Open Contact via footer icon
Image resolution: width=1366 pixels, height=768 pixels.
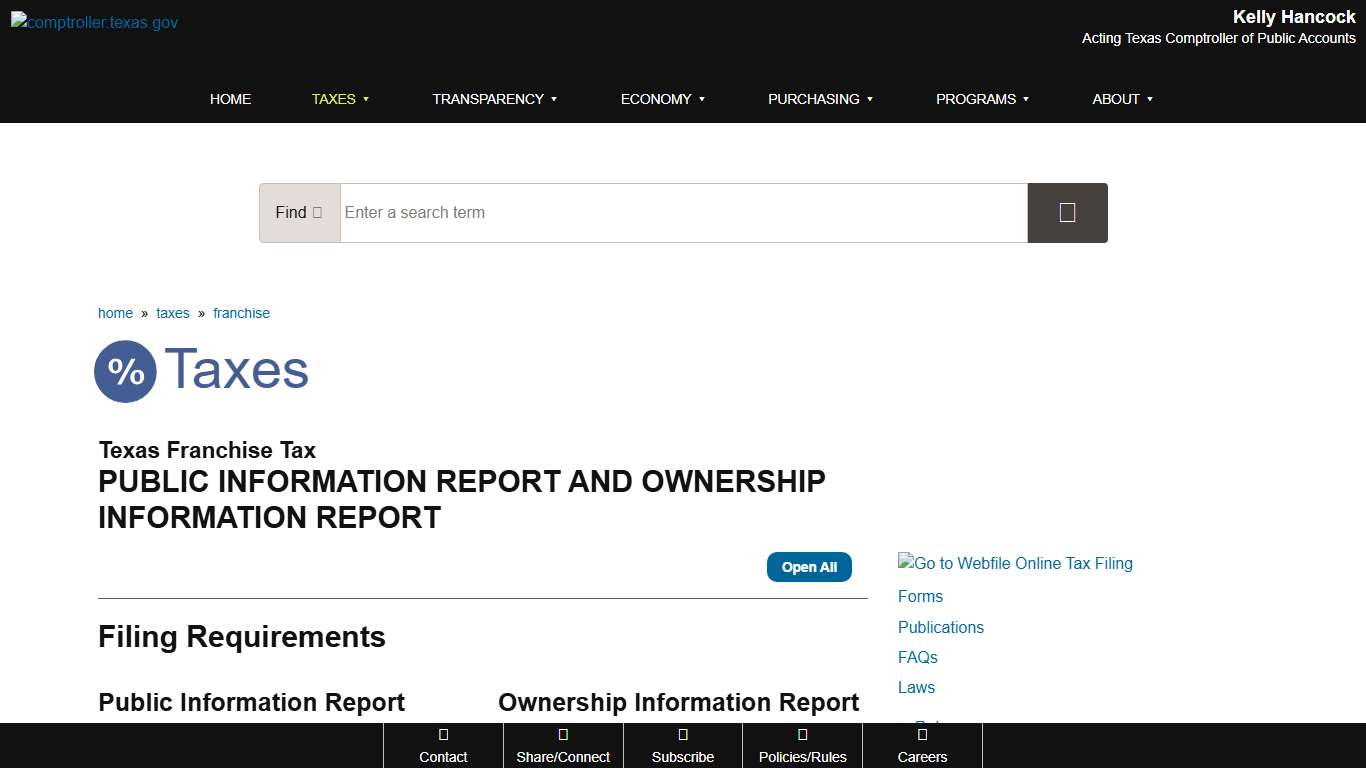(x=443, y=737)
